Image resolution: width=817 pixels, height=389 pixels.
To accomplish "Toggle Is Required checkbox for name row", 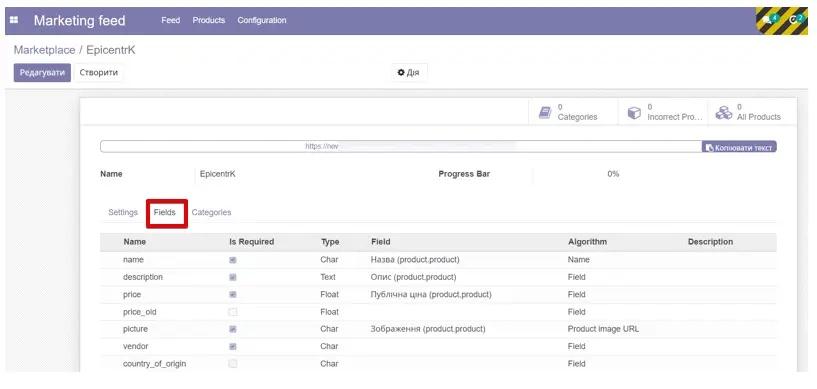I will point(233,260).
